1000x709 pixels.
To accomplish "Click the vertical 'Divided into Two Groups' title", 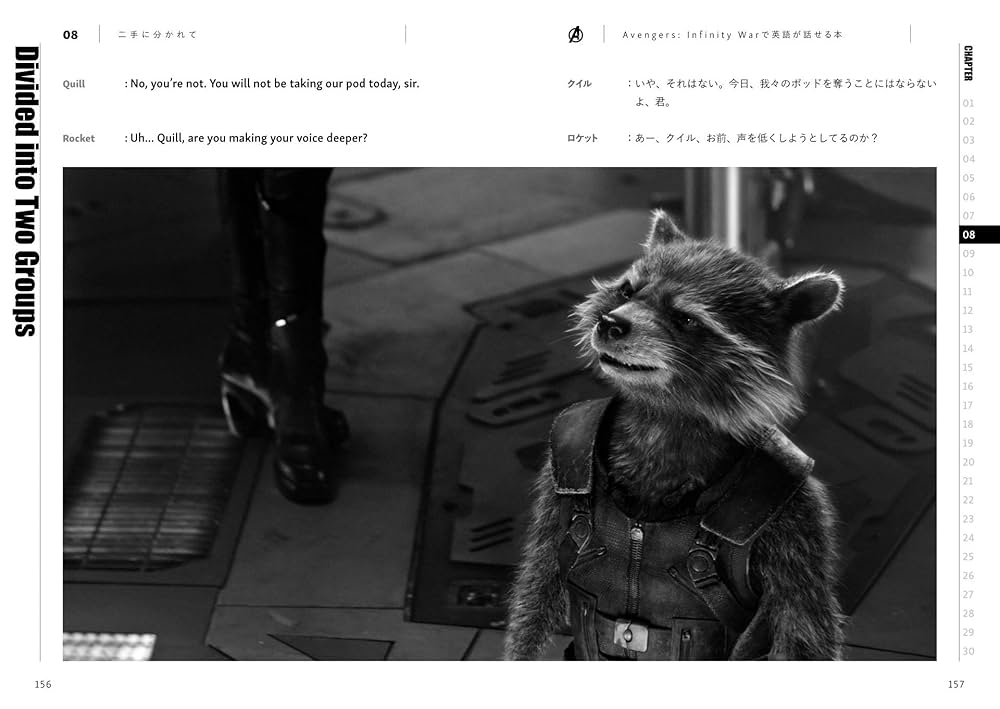I will click(x=26, y=191).
